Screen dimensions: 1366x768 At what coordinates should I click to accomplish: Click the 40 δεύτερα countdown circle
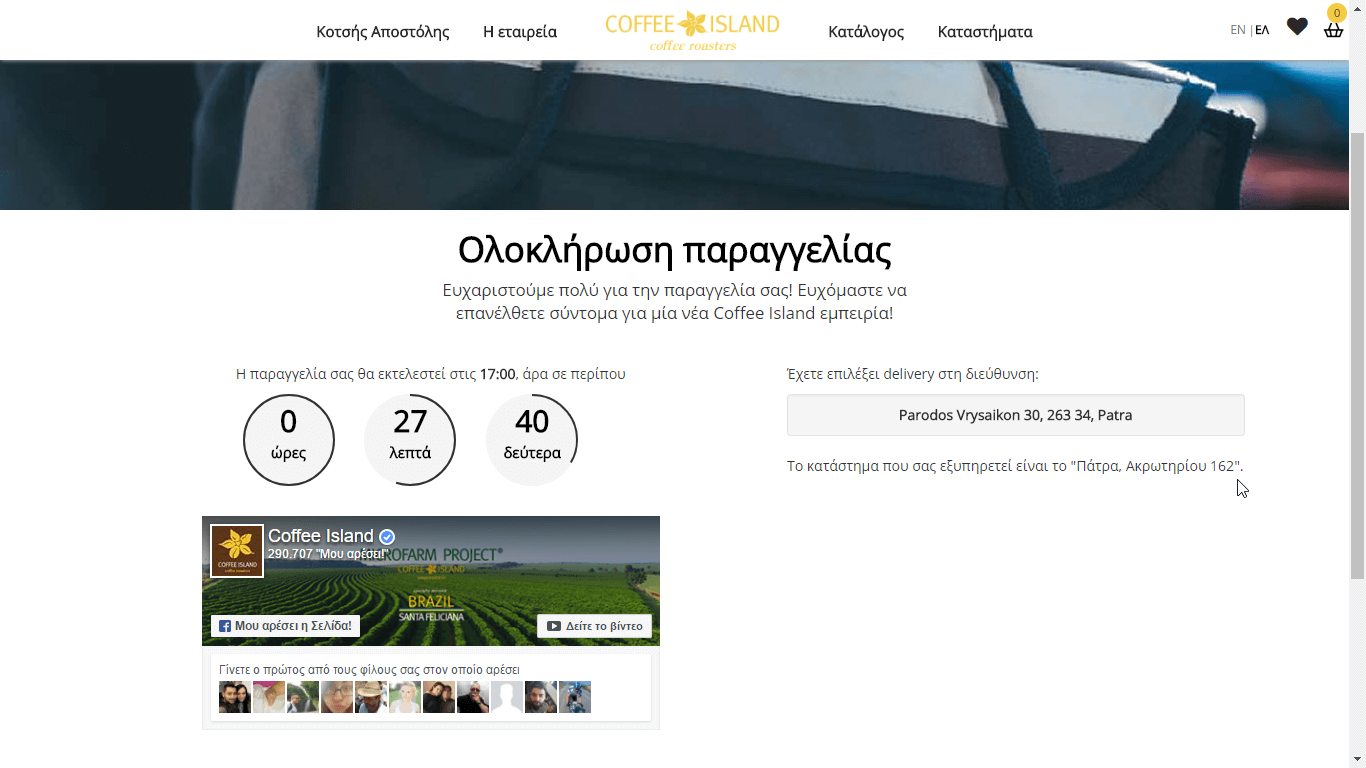(x=532, y=440)
